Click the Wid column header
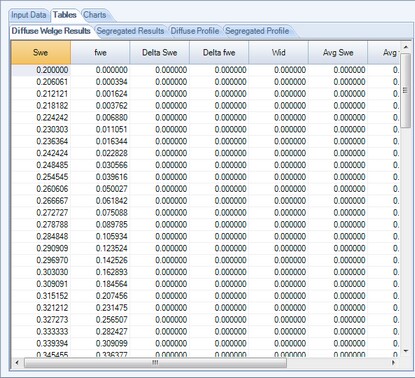Screen dimensions: 415x378 pos(278,53)
